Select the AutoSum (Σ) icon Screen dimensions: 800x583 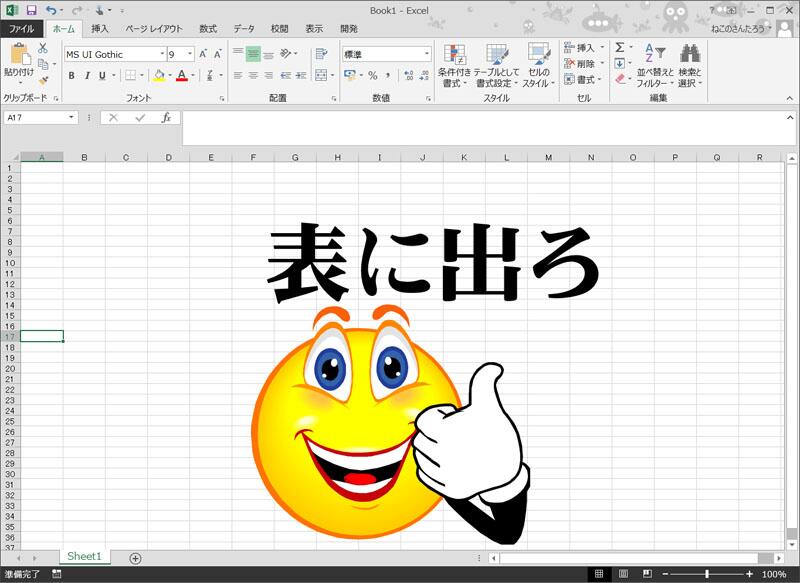click(620, 47)
